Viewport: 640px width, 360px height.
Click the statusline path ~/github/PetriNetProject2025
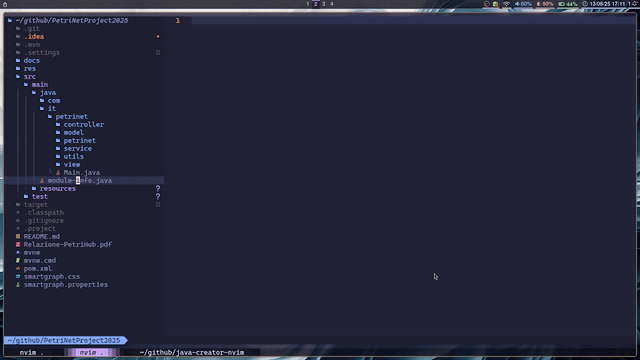tap(64, 340)
